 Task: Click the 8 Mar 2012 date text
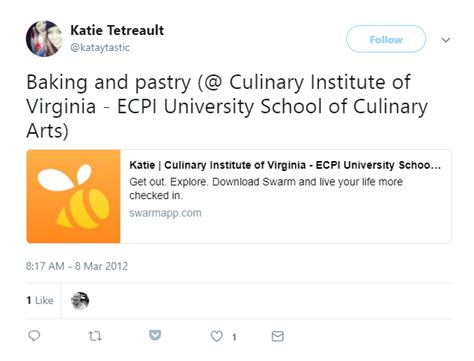[101, 266]
